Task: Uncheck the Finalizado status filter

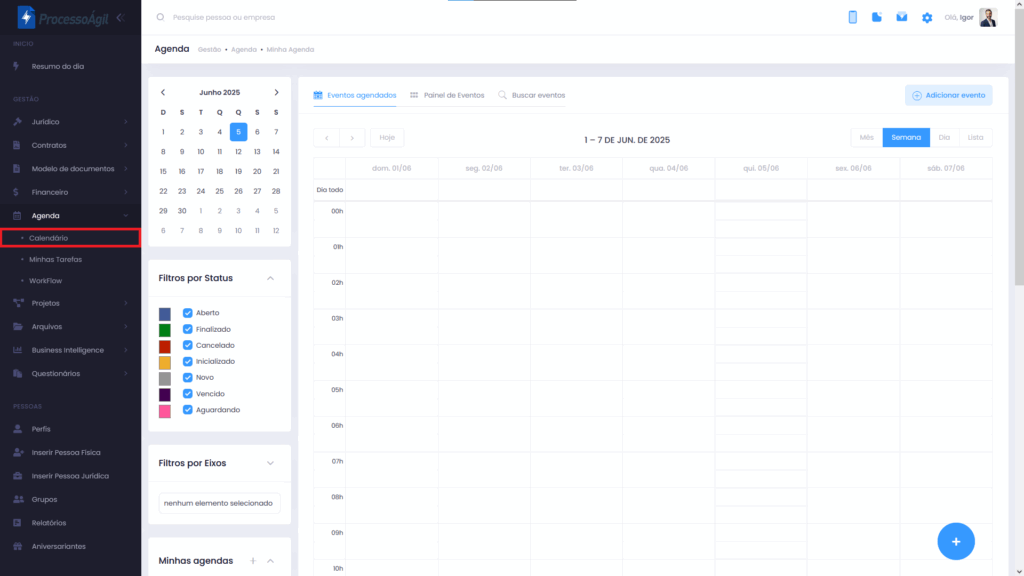Action: coord(187,329)
